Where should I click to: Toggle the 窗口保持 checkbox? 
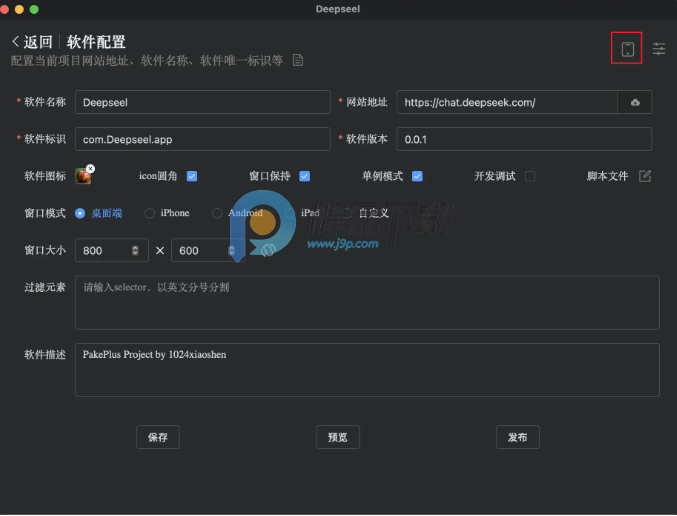(x=304, y=176)
